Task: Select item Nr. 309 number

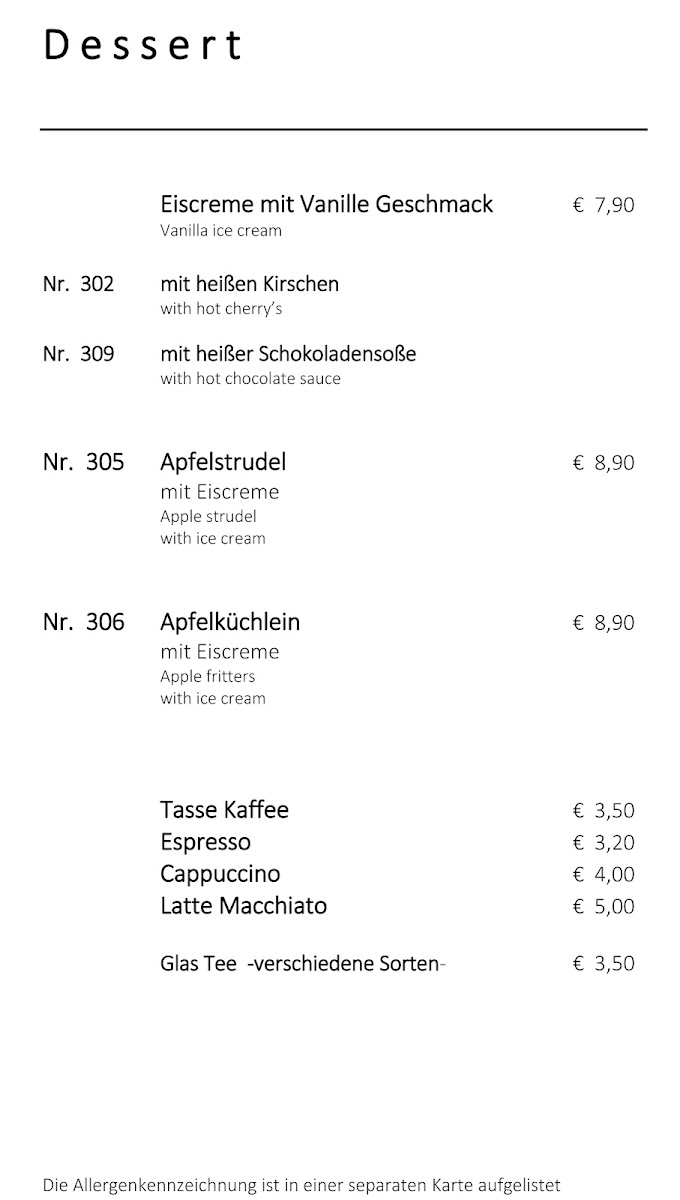Action: click(79, 354)
